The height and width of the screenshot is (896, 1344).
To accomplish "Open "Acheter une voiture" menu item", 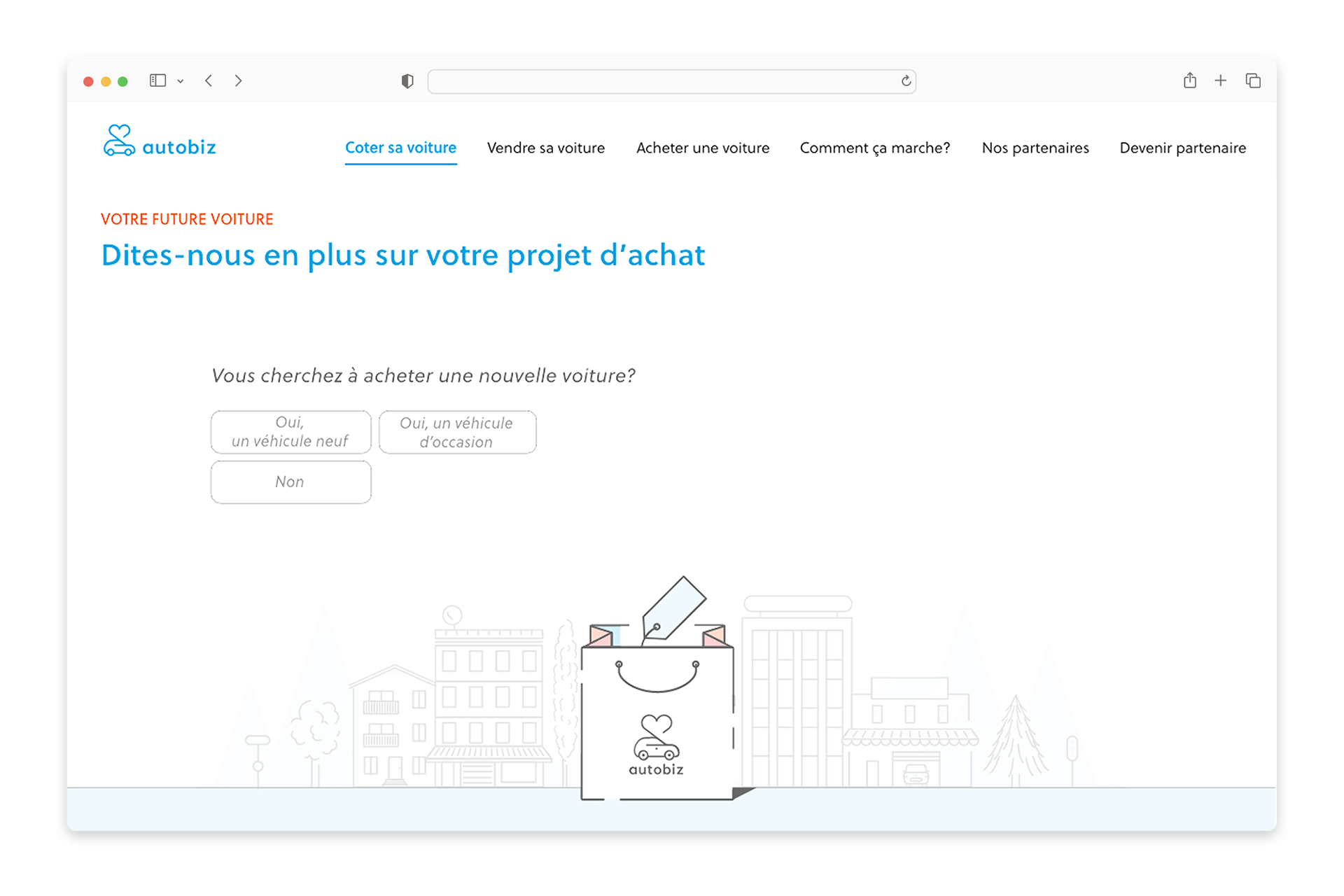I will coord(703,148).
